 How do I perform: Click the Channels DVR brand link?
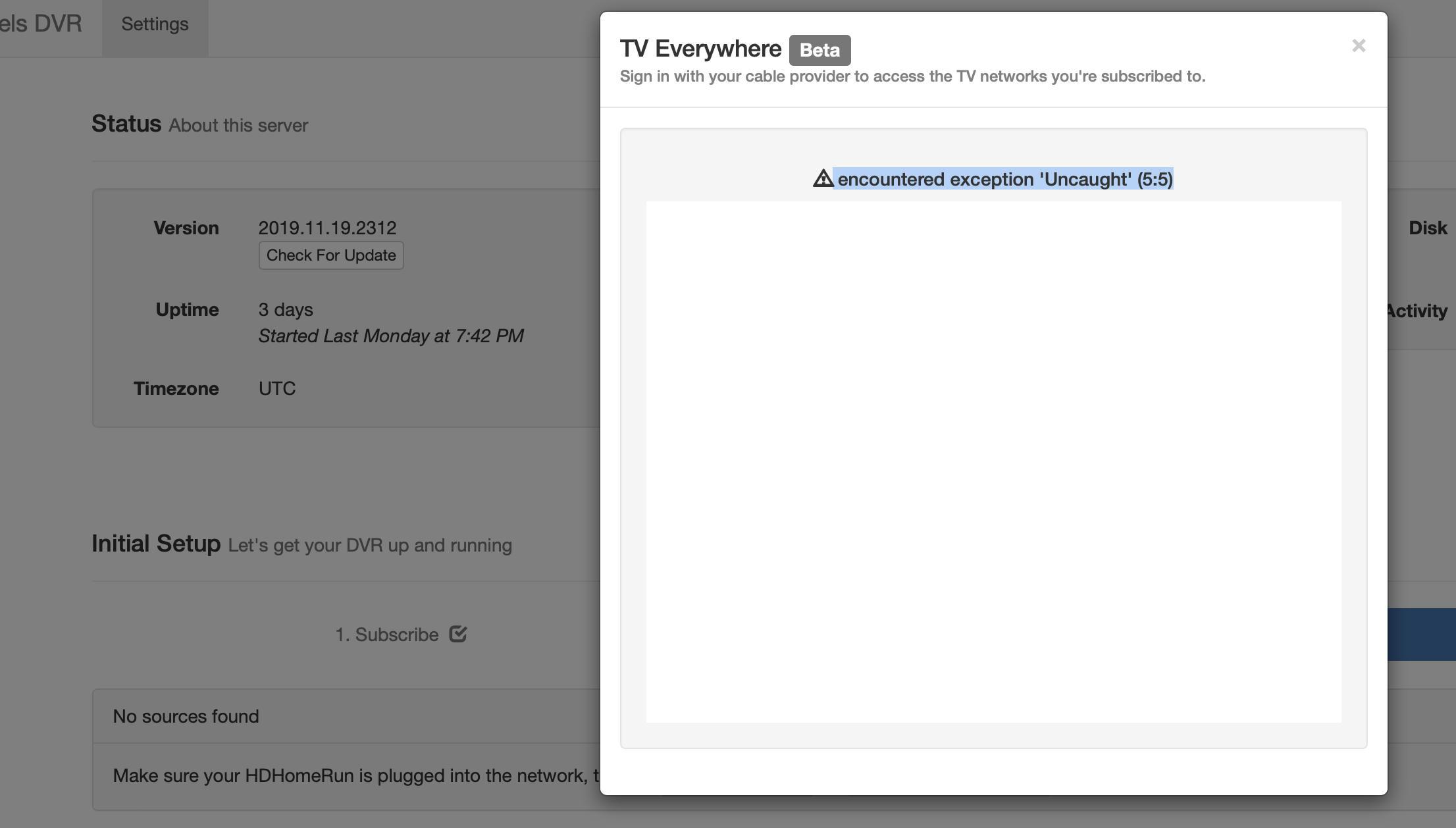click(x=41, y=24)
